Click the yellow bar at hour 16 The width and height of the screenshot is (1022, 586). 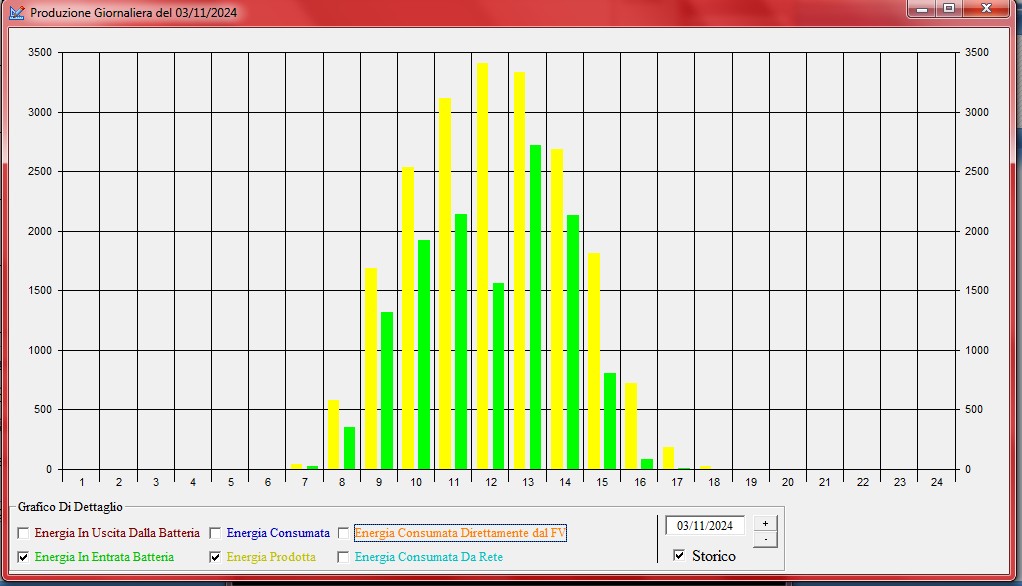(631, 426)
